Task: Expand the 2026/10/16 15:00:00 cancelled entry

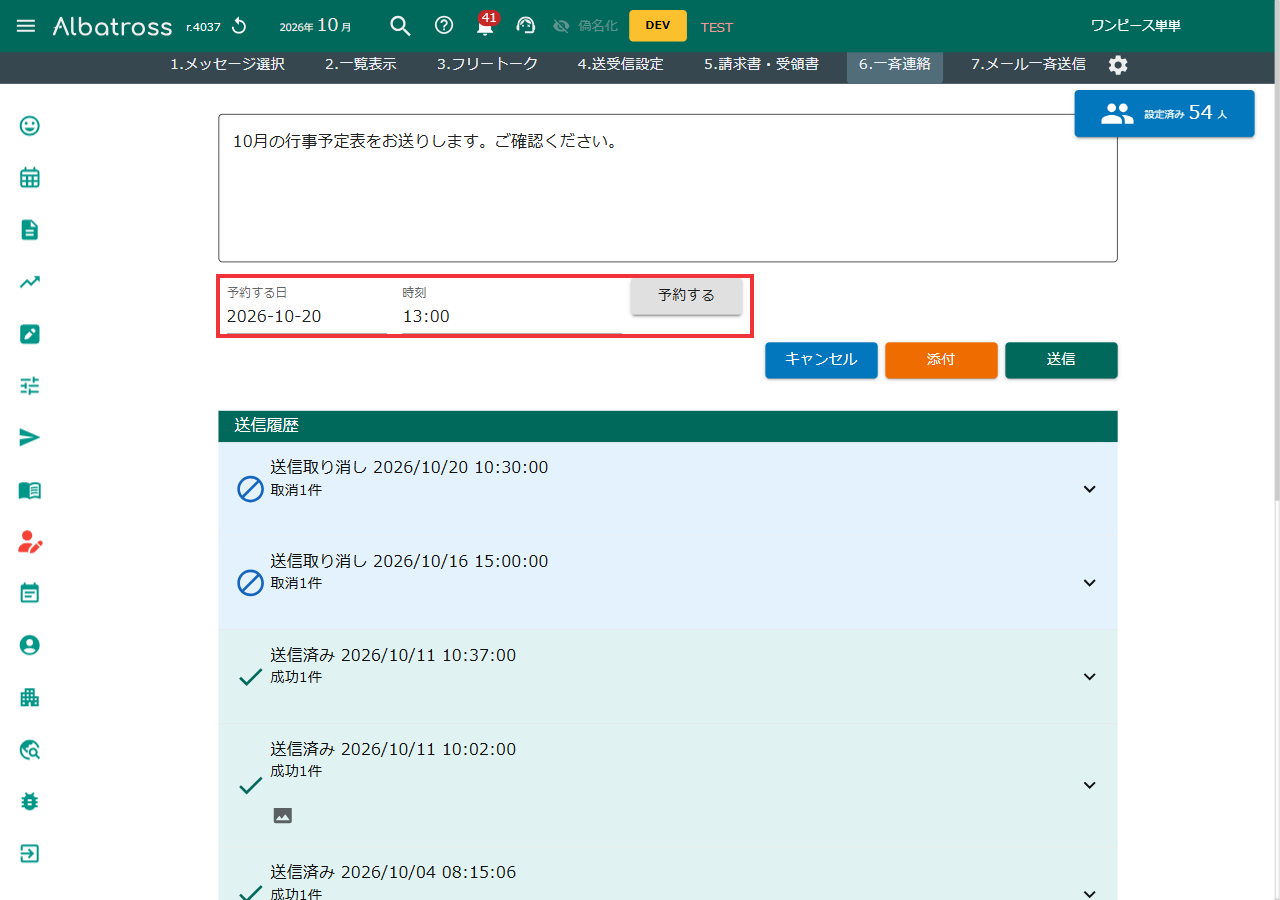Action: [x=1090, y=583]
